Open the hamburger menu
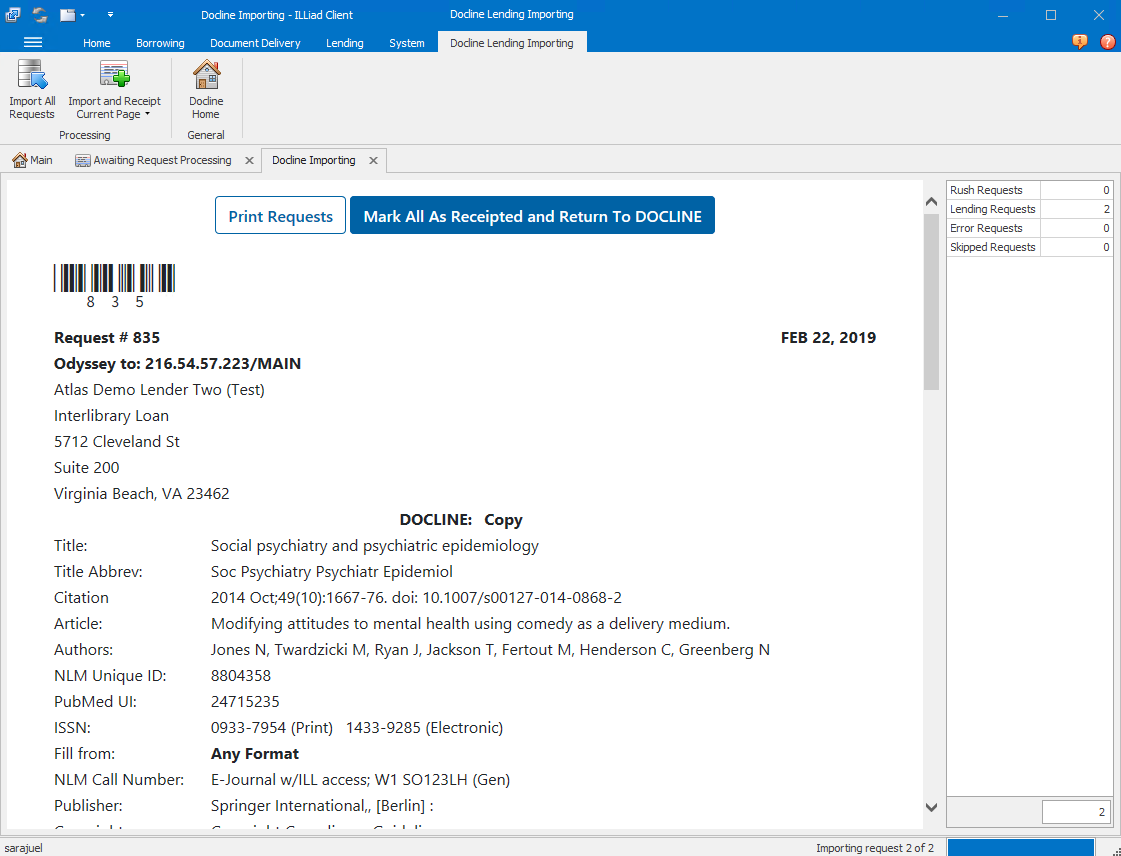Screen dimensions: 1121x856 point(33,42)
